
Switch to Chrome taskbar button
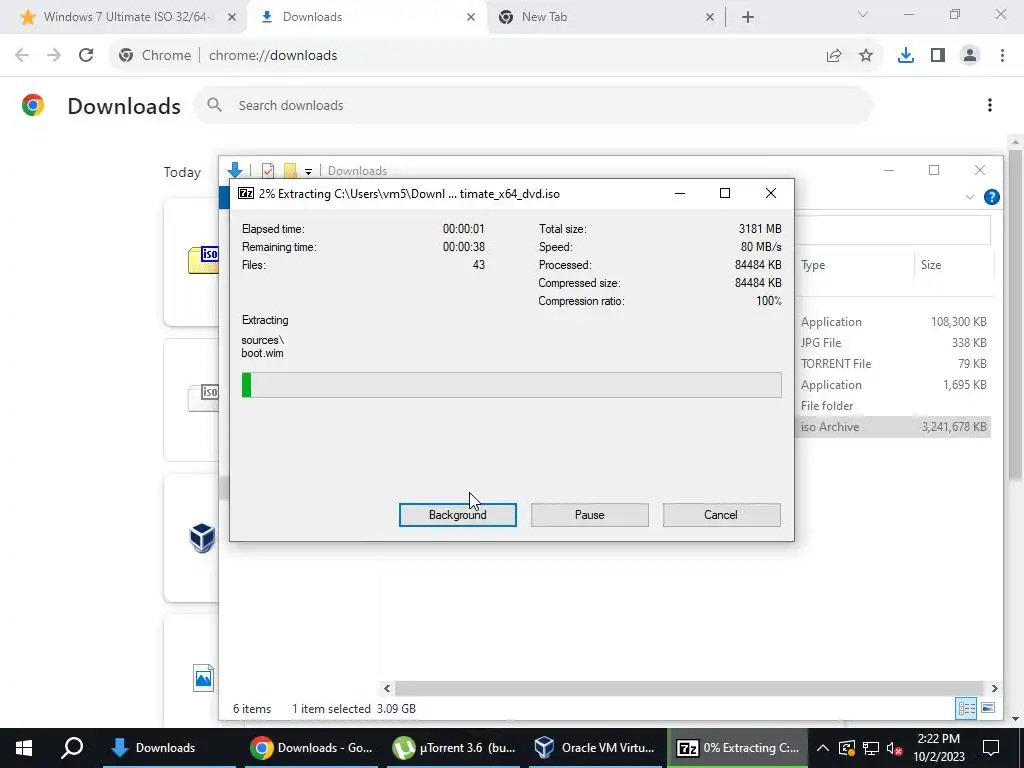[x=312, y=748]
